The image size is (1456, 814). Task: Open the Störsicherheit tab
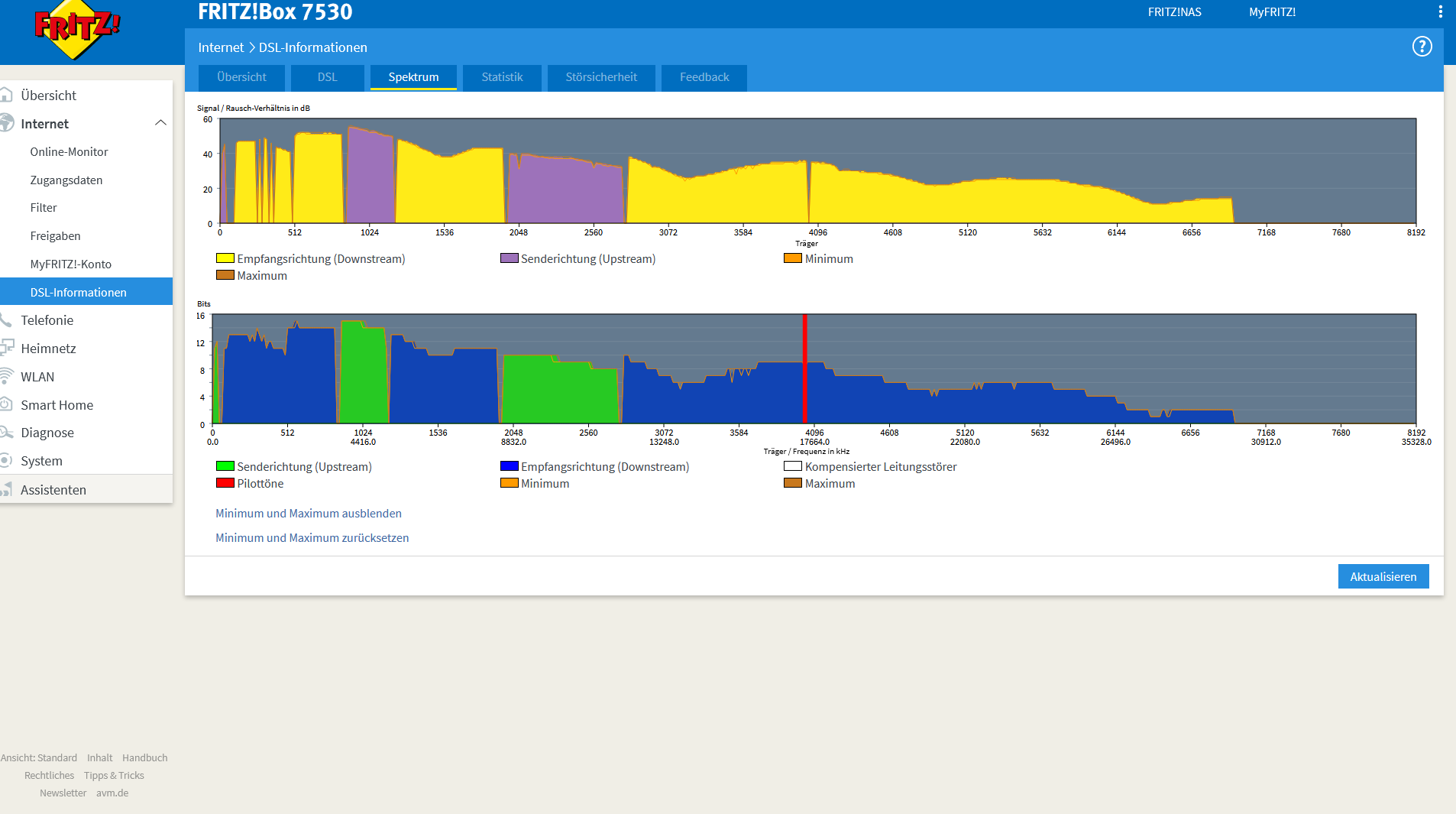click(601, 77)
